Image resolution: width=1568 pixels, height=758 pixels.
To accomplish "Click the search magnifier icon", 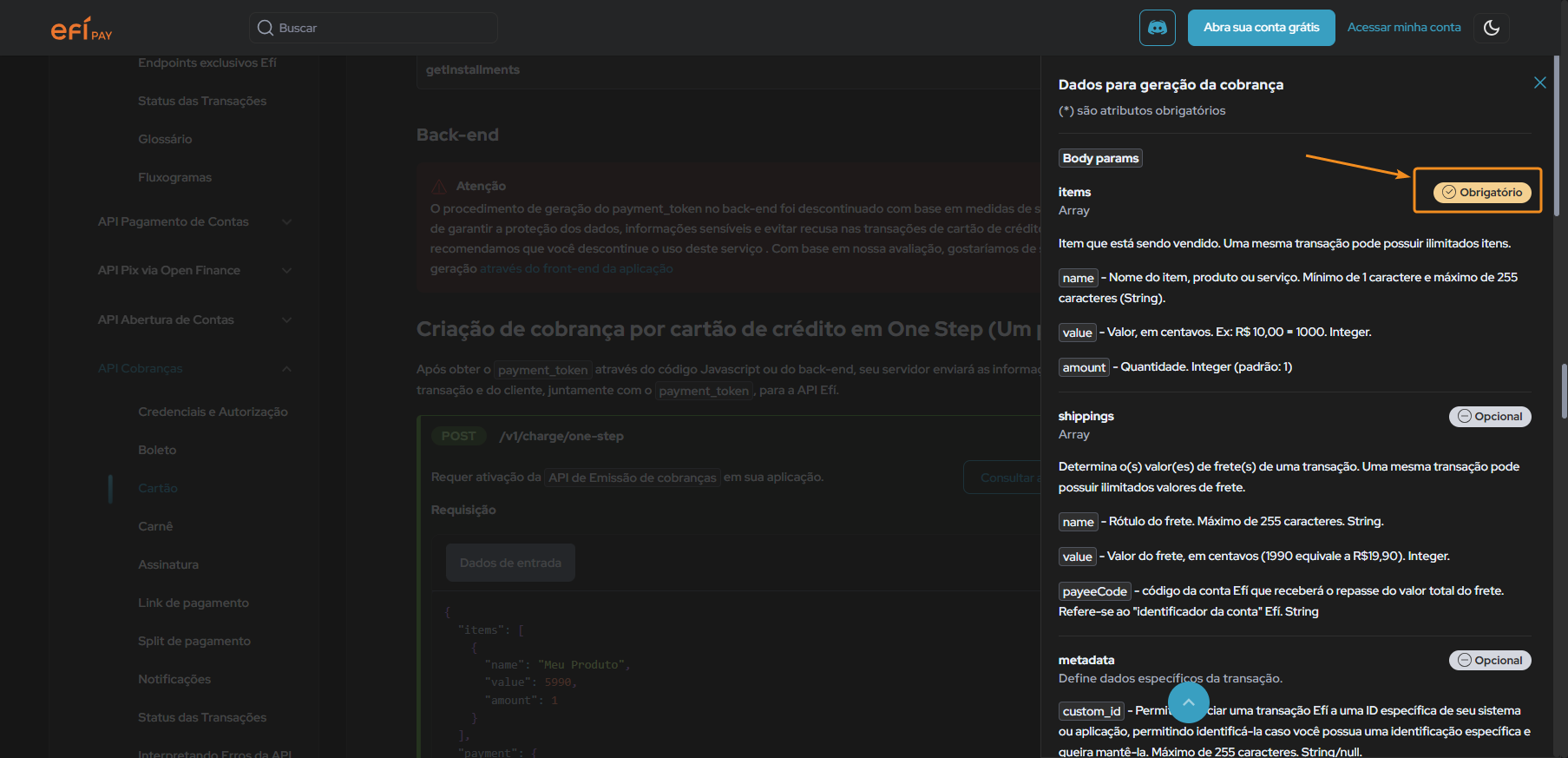I will click(x=266, y=28).
